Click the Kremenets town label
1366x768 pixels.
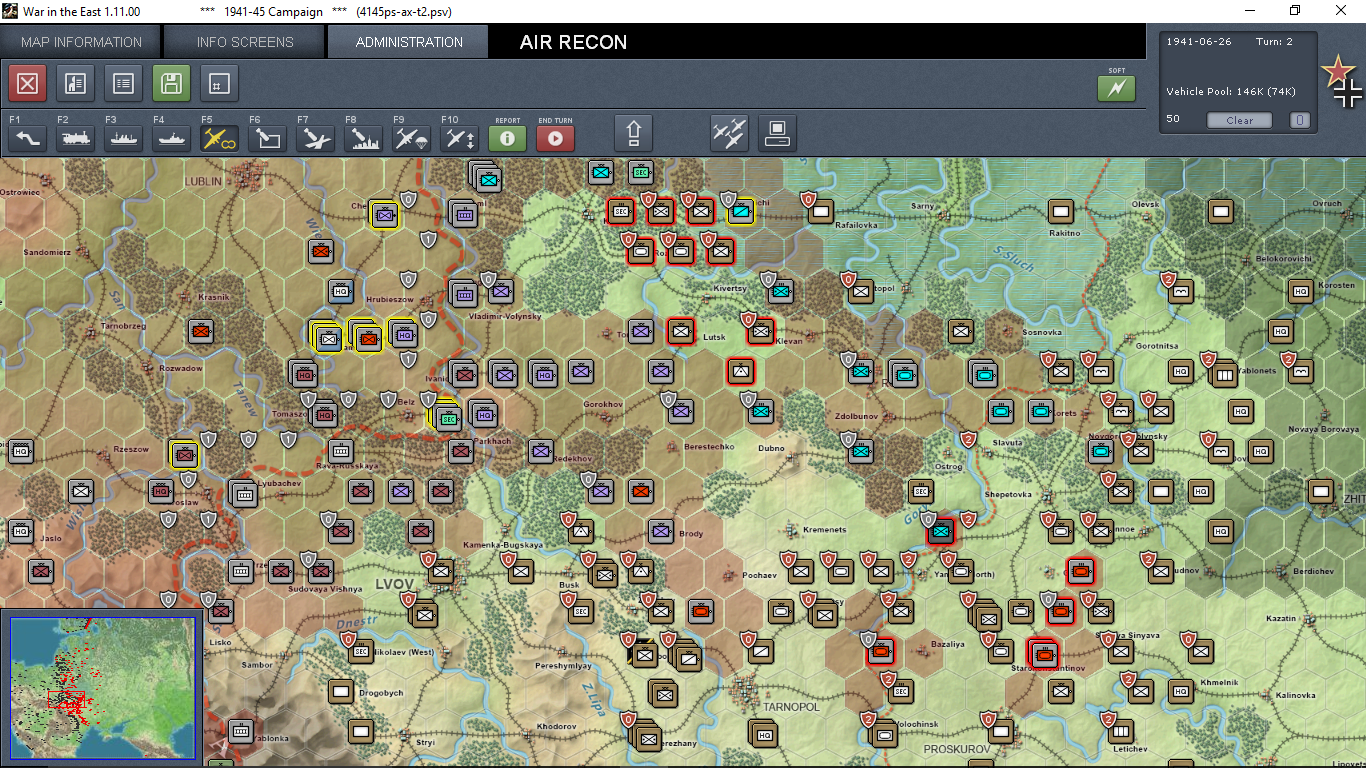click(823, 529)
